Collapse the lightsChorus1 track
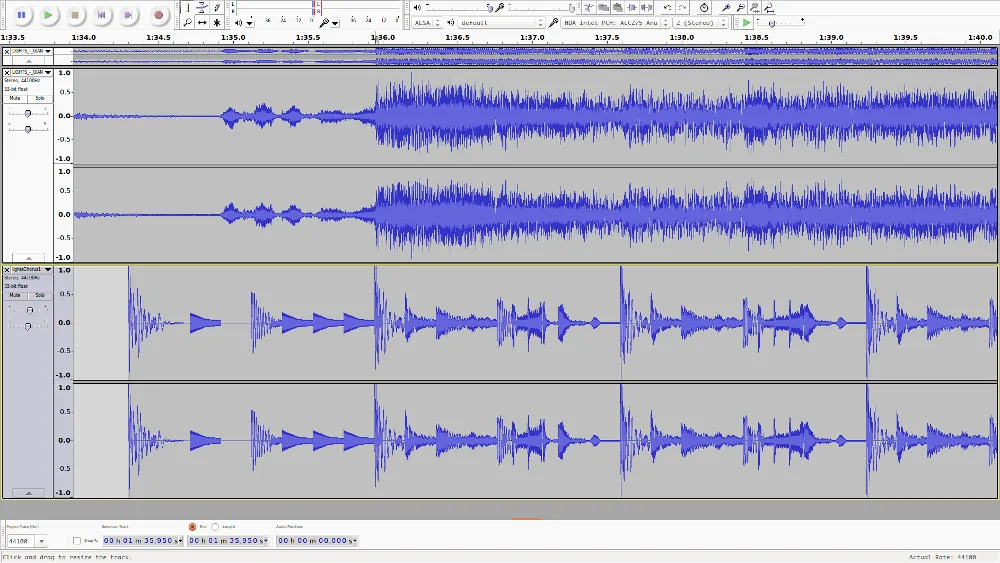The image size is (1000, 563). (29, 493)
